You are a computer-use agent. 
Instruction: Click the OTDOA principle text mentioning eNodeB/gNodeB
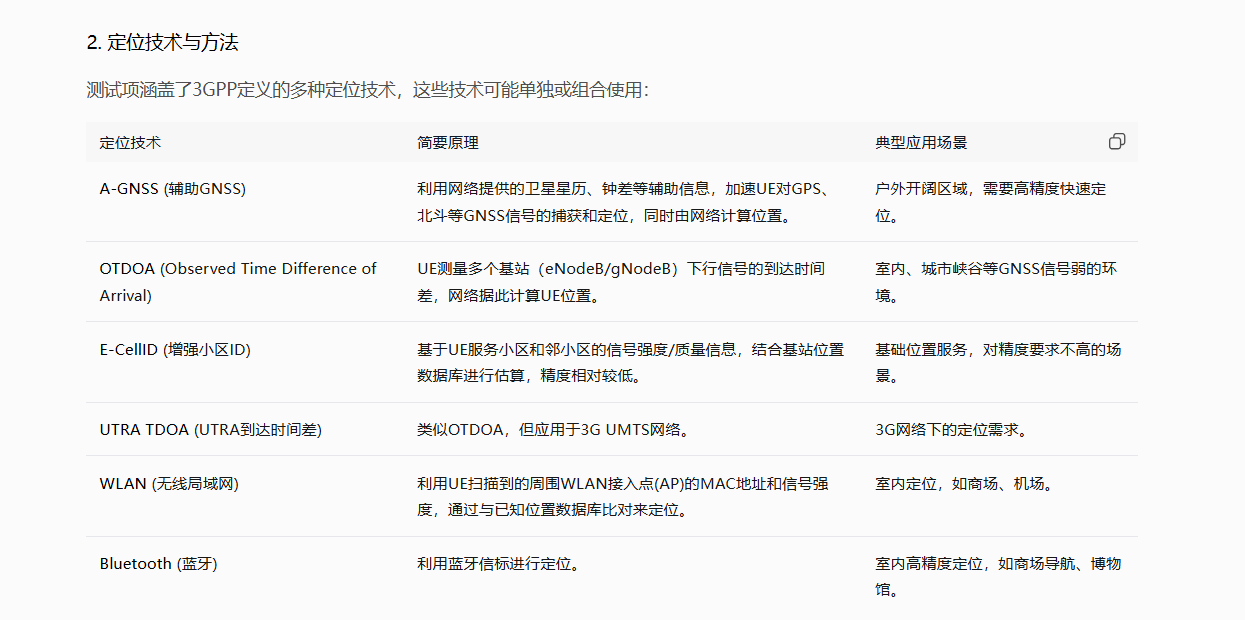pos(620,282)
